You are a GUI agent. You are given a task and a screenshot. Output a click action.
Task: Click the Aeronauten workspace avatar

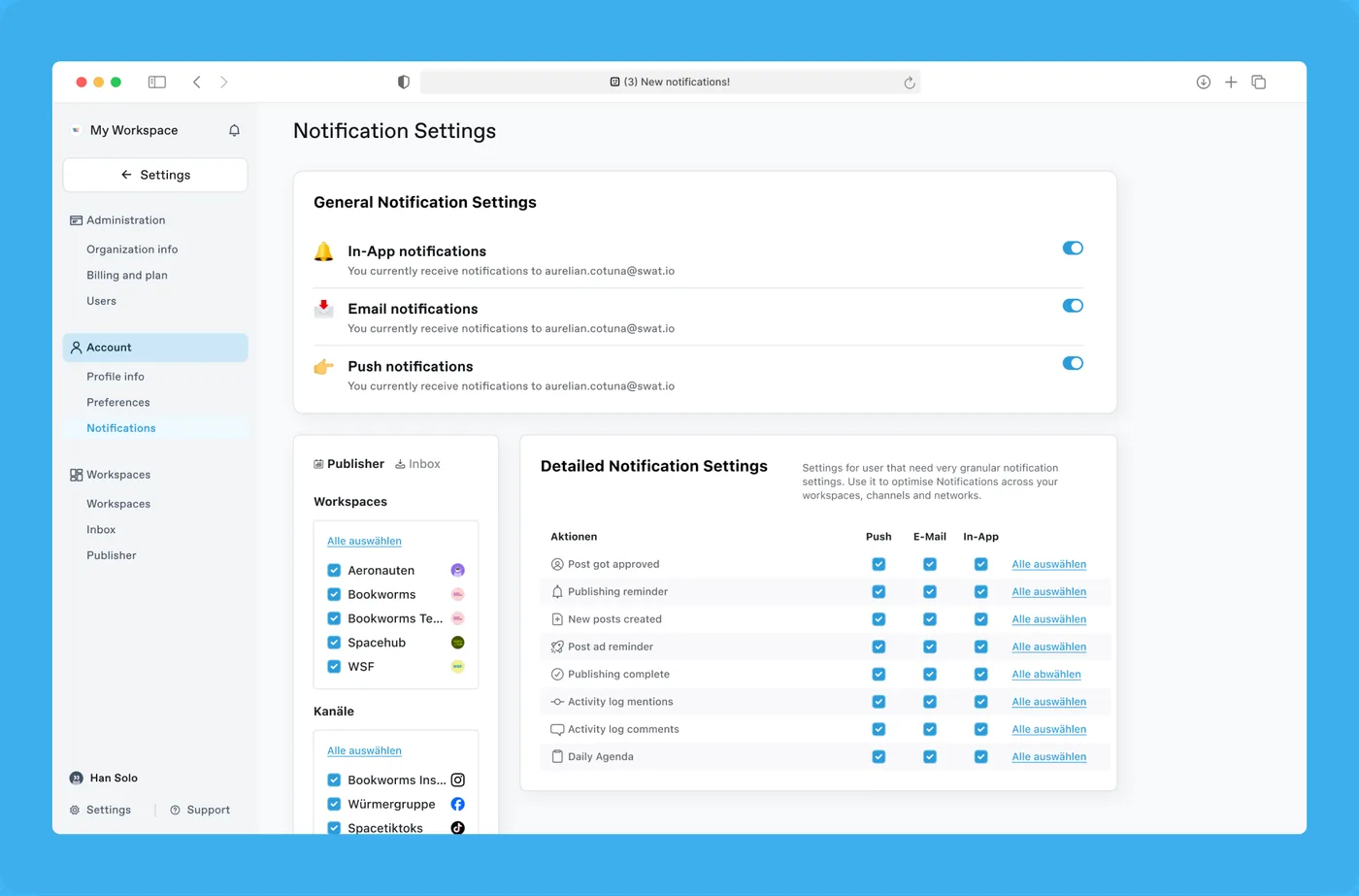458,571
